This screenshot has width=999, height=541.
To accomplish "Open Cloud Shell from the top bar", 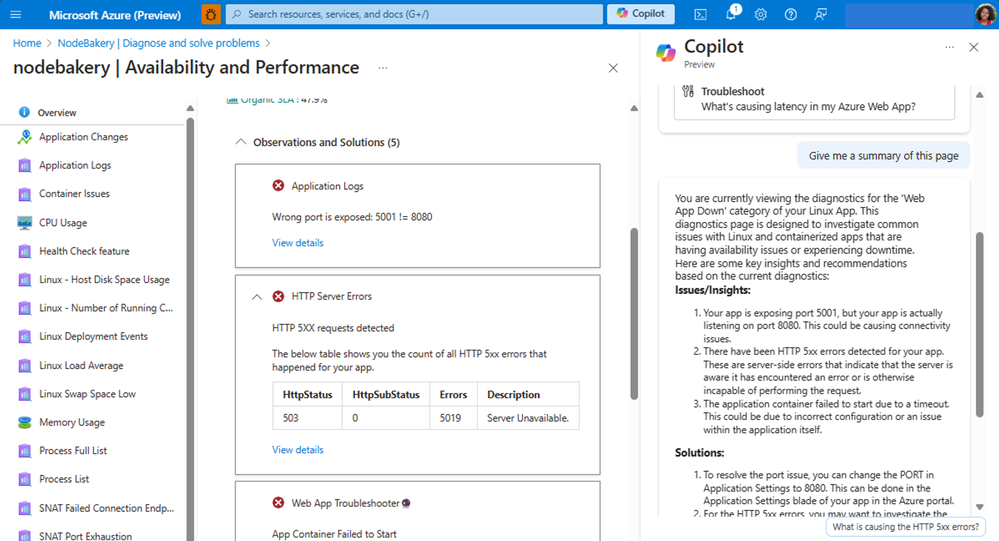I will click(700, 14).
